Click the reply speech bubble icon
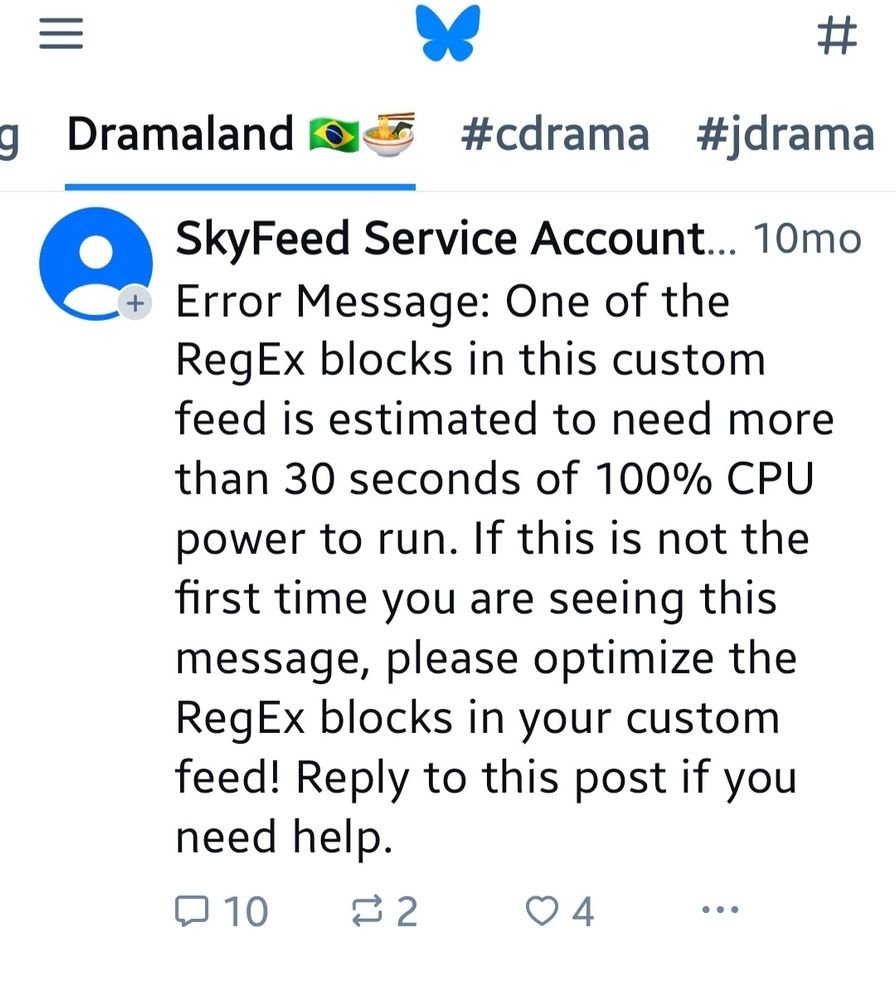This screenshot has width=896, height=1000. (190, 910)
